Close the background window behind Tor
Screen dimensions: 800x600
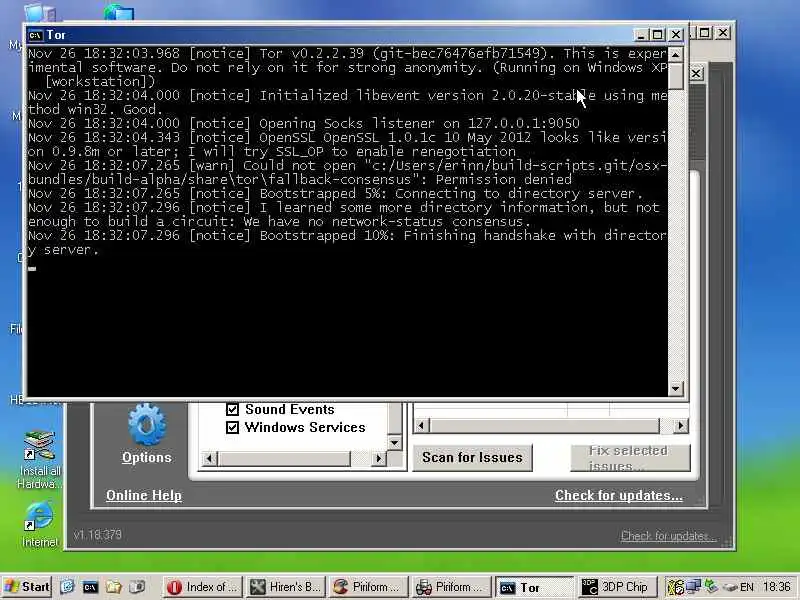coord(723,33)
